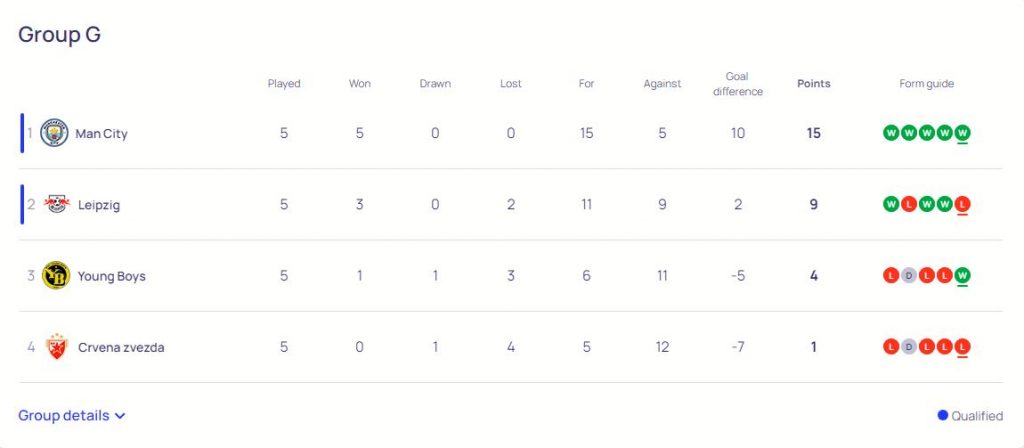This screenshot has height=448, width=1024.
Task: Click Young Boys' latest win form badge
Action: (962, 276)
